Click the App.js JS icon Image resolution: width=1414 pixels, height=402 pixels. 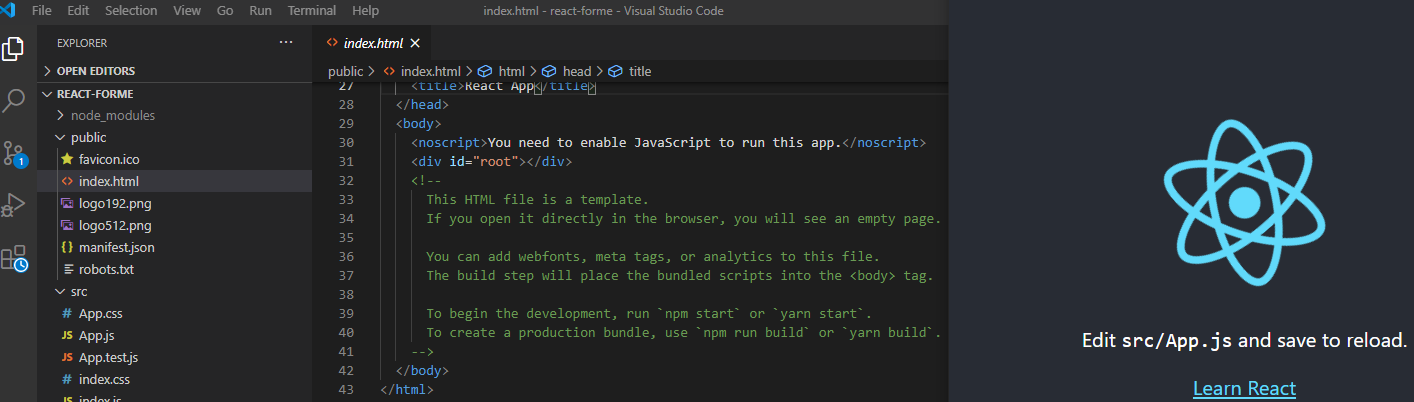point(67,335)
